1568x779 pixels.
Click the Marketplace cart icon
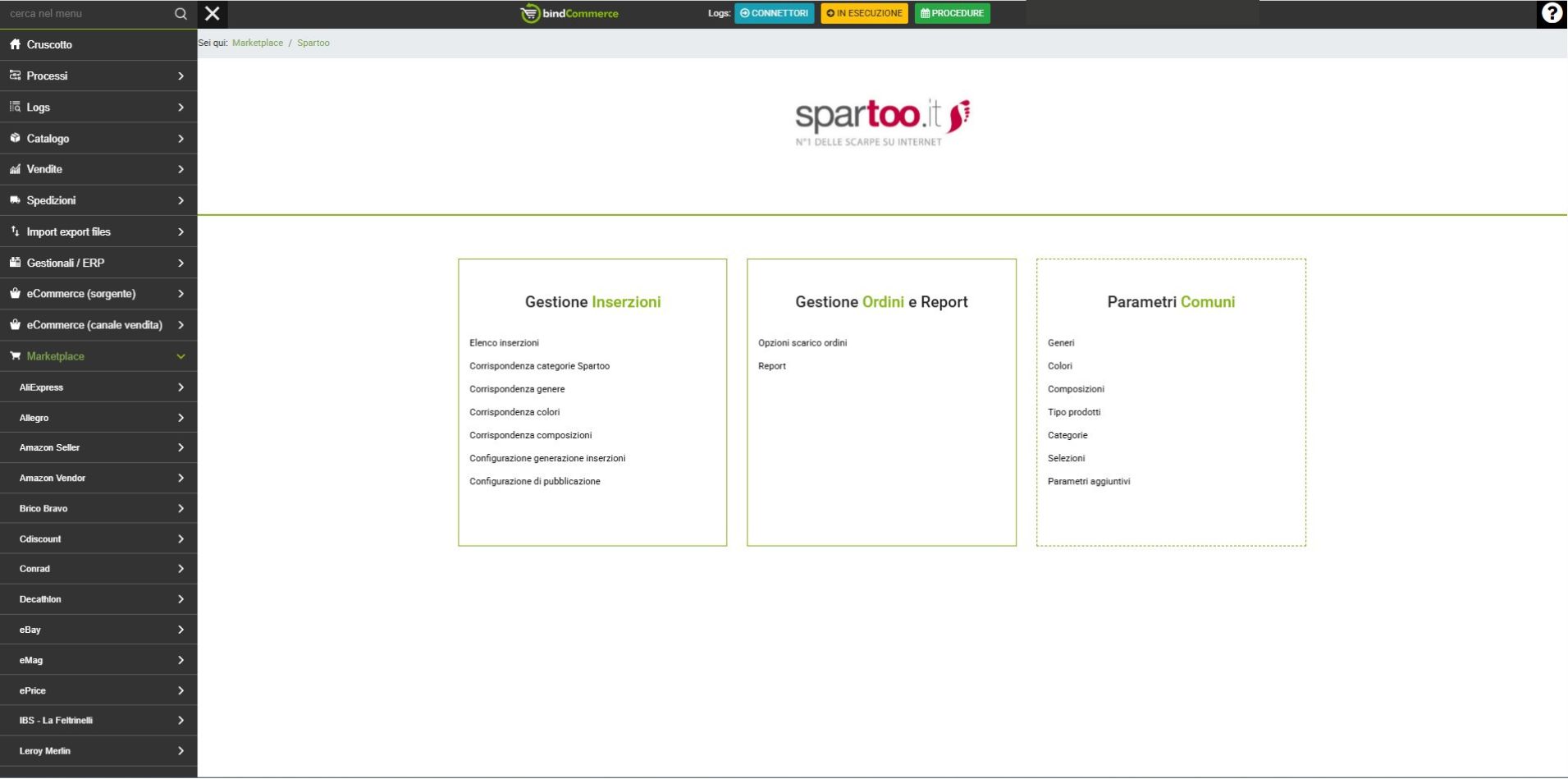coord(15,356)
